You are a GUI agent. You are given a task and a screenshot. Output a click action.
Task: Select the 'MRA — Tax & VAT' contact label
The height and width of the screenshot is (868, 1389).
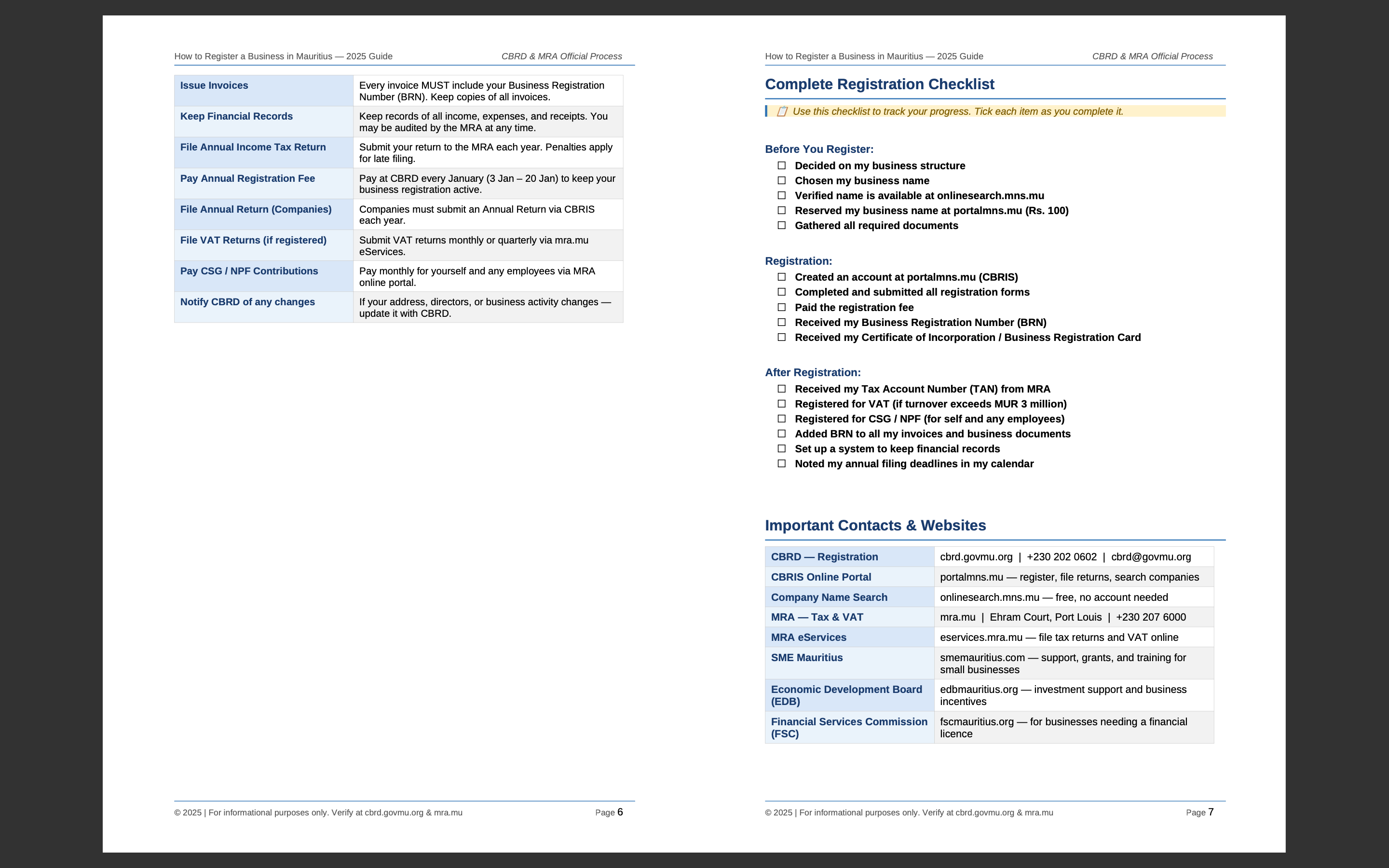coord(817,617)
